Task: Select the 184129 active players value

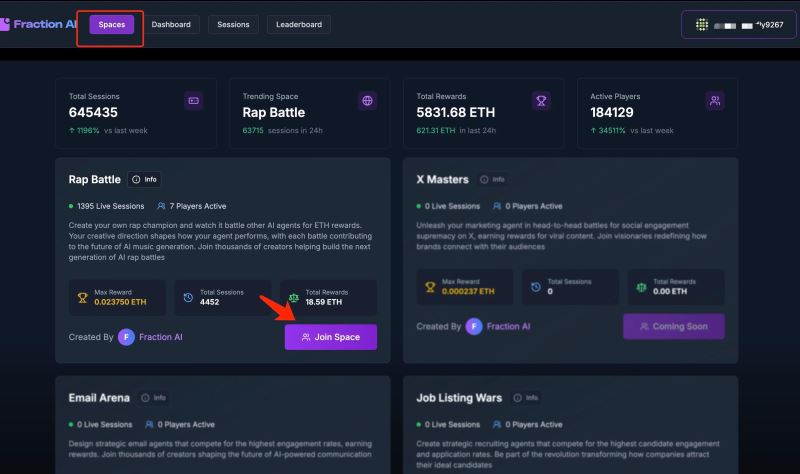Action: tap(612, 112)
